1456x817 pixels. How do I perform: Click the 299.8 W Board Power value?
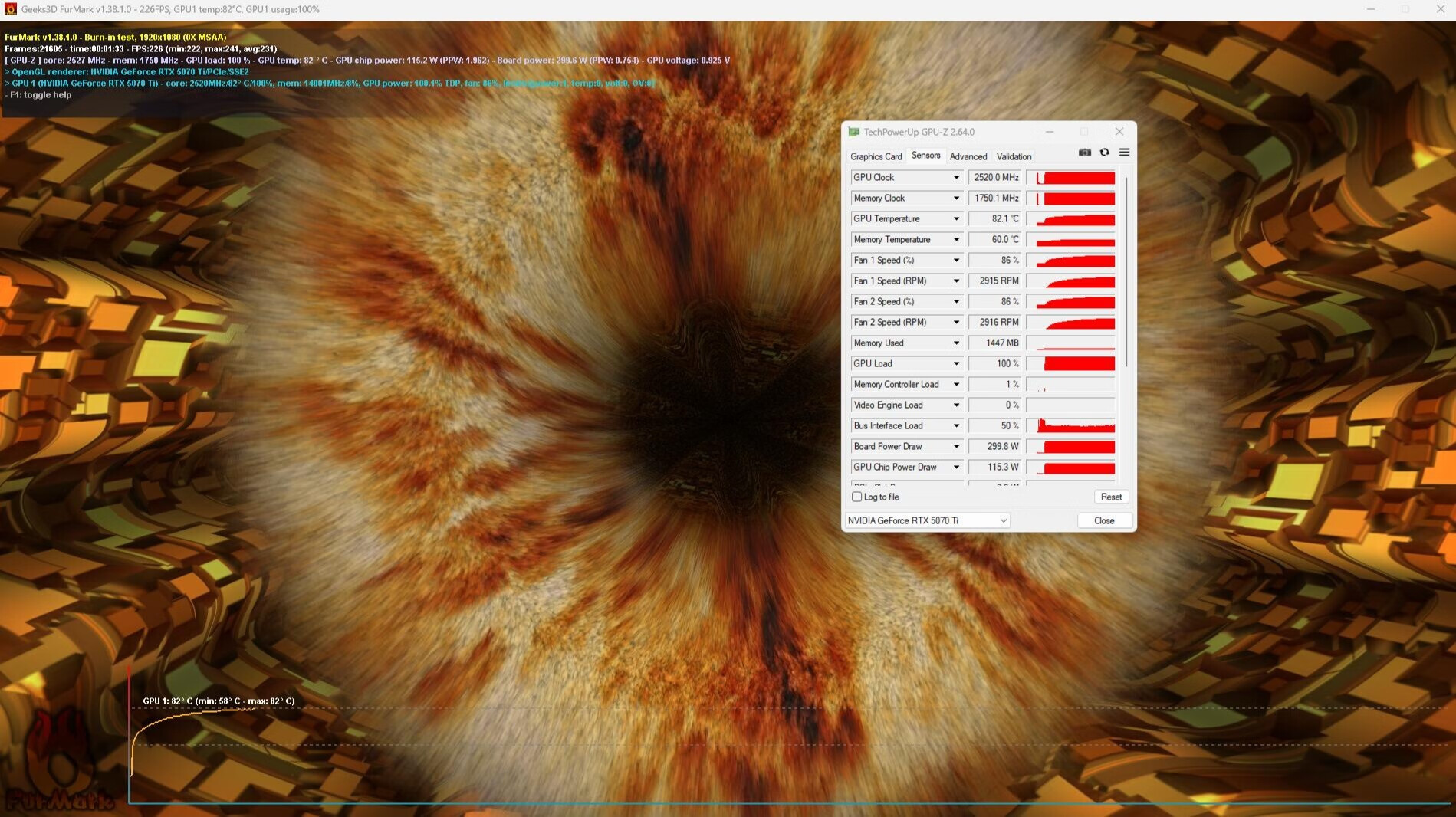coord(995,446)
